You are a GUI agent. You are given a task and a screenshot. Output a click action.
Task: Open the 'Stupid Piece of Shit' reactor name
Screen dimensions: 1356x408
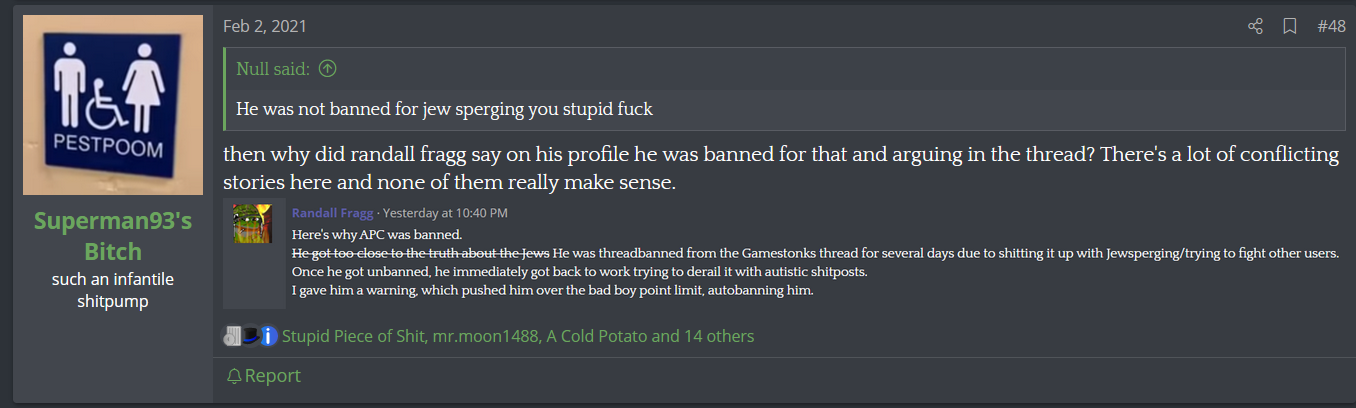coord(354,336)
